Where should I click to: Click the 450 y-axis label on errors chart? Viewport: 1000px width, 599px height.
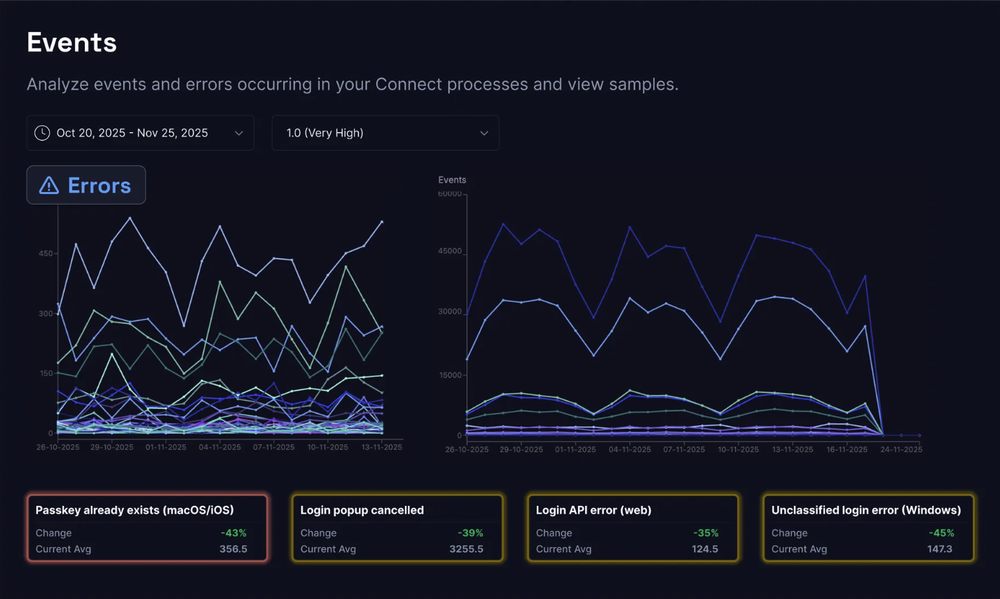point(46,253)
